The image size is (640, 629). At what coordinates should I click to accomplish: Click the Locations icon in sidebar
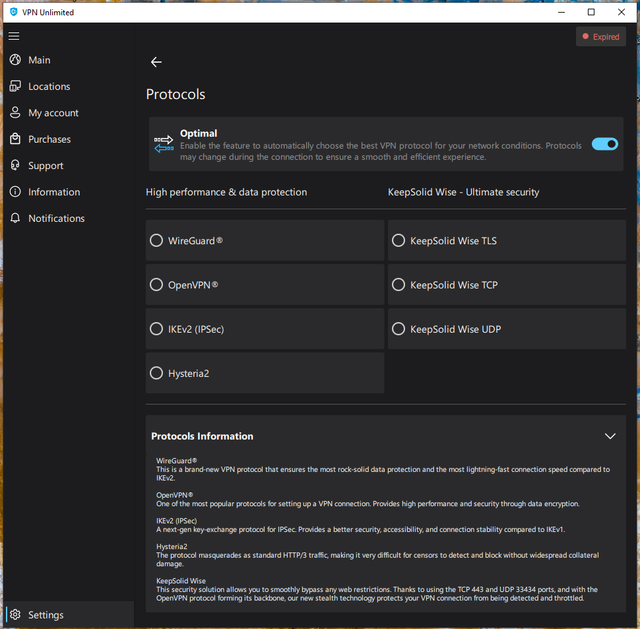tap(15, 86)
